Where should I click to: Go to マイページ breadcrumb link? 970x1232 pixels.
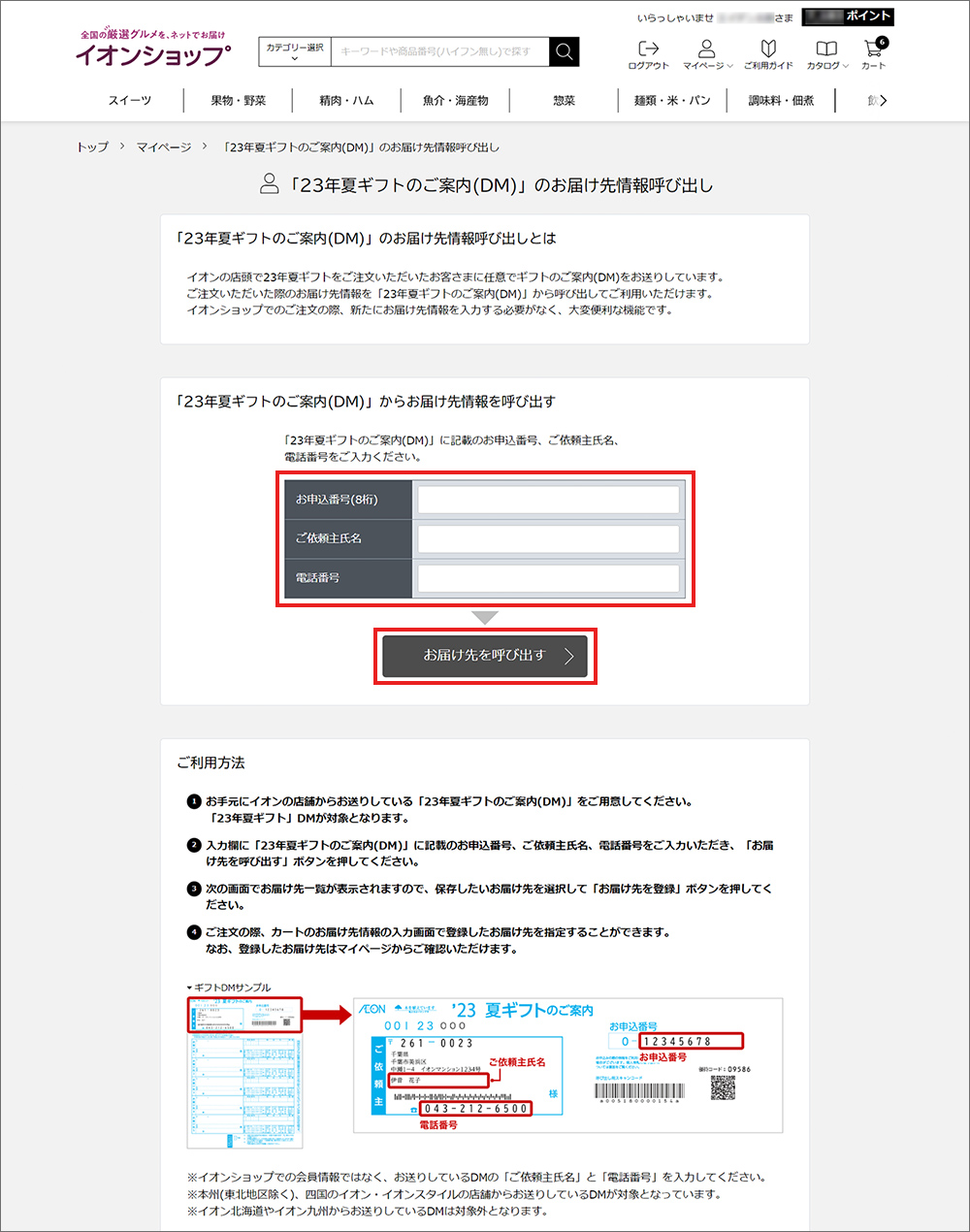[x=164, y=147]
